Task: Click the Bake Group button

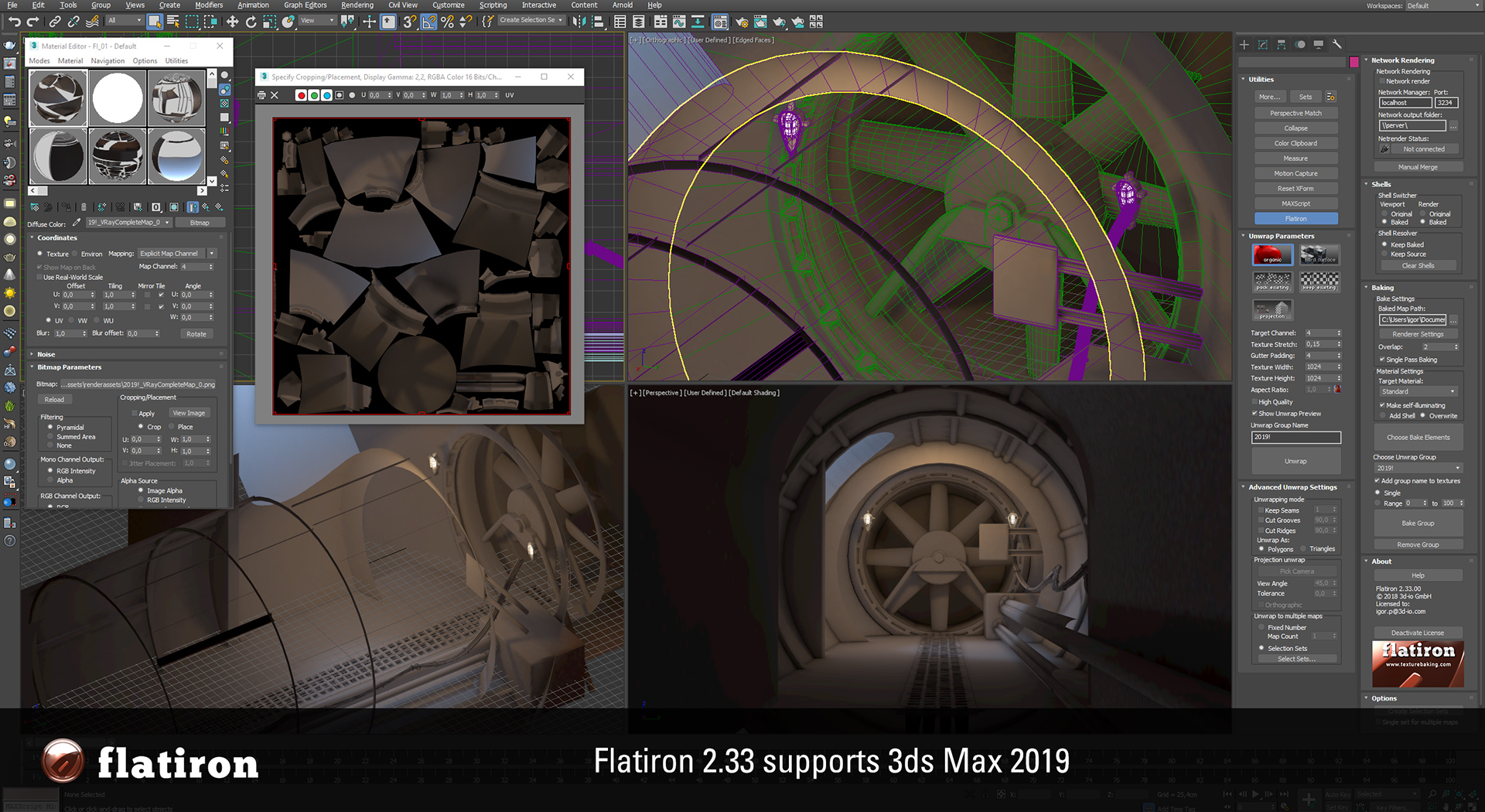Action: pyautogui.click(x=1418, y=524)
